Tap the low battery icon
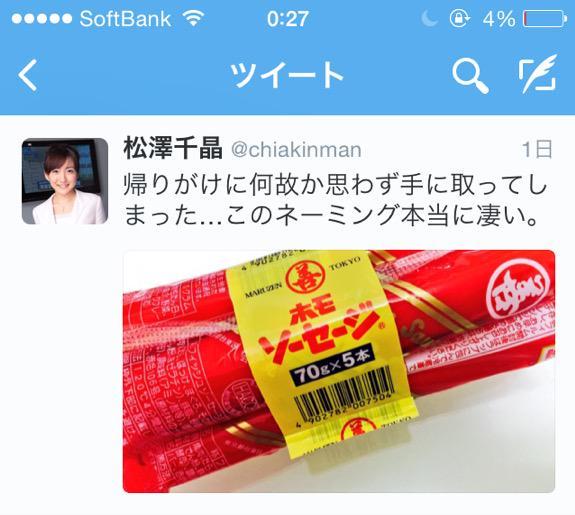This screenshot has width=575, height=515. [545, 19]
